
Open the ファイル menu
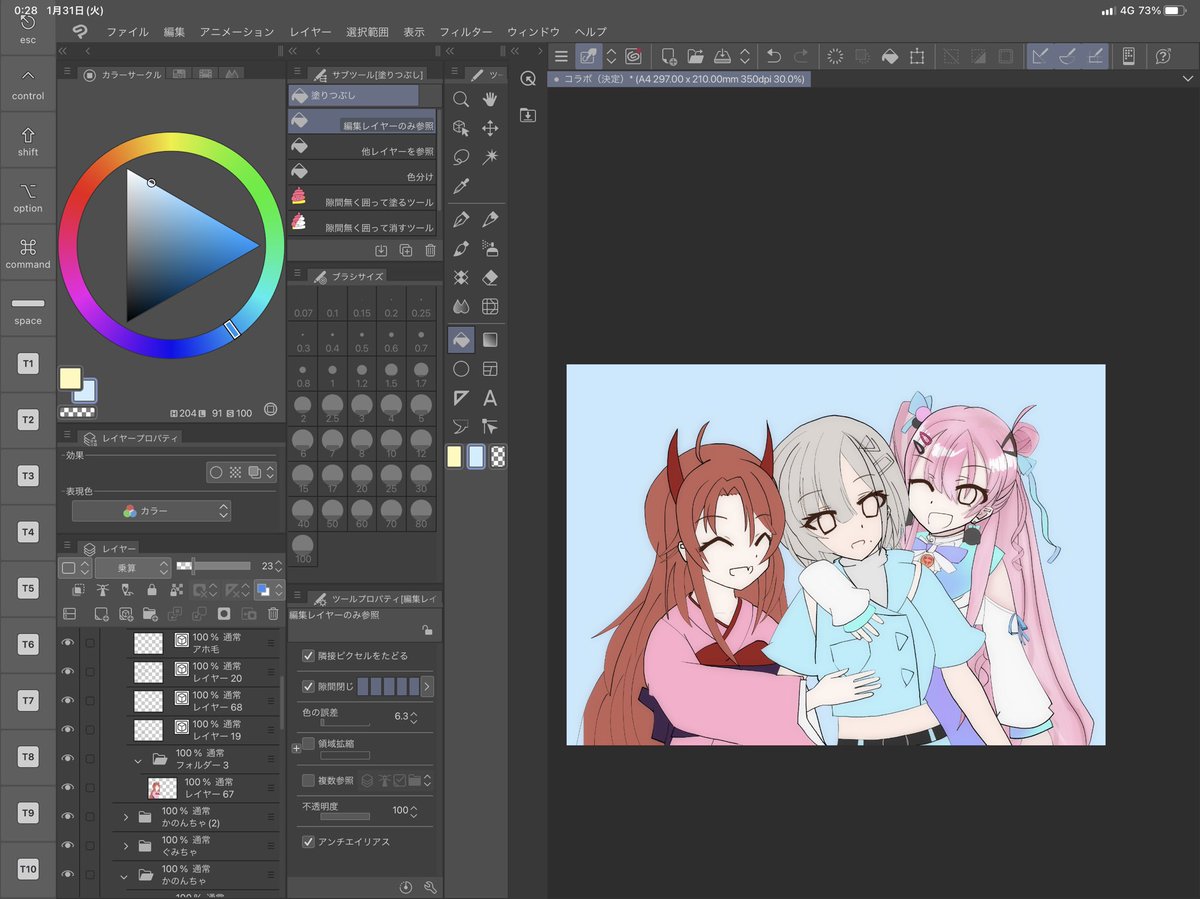[x=127, y=32]
